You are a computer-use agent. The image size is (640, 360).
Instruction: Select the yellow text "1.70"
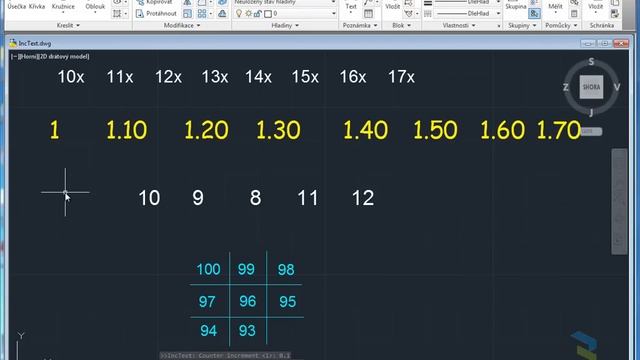click(558, 130)
